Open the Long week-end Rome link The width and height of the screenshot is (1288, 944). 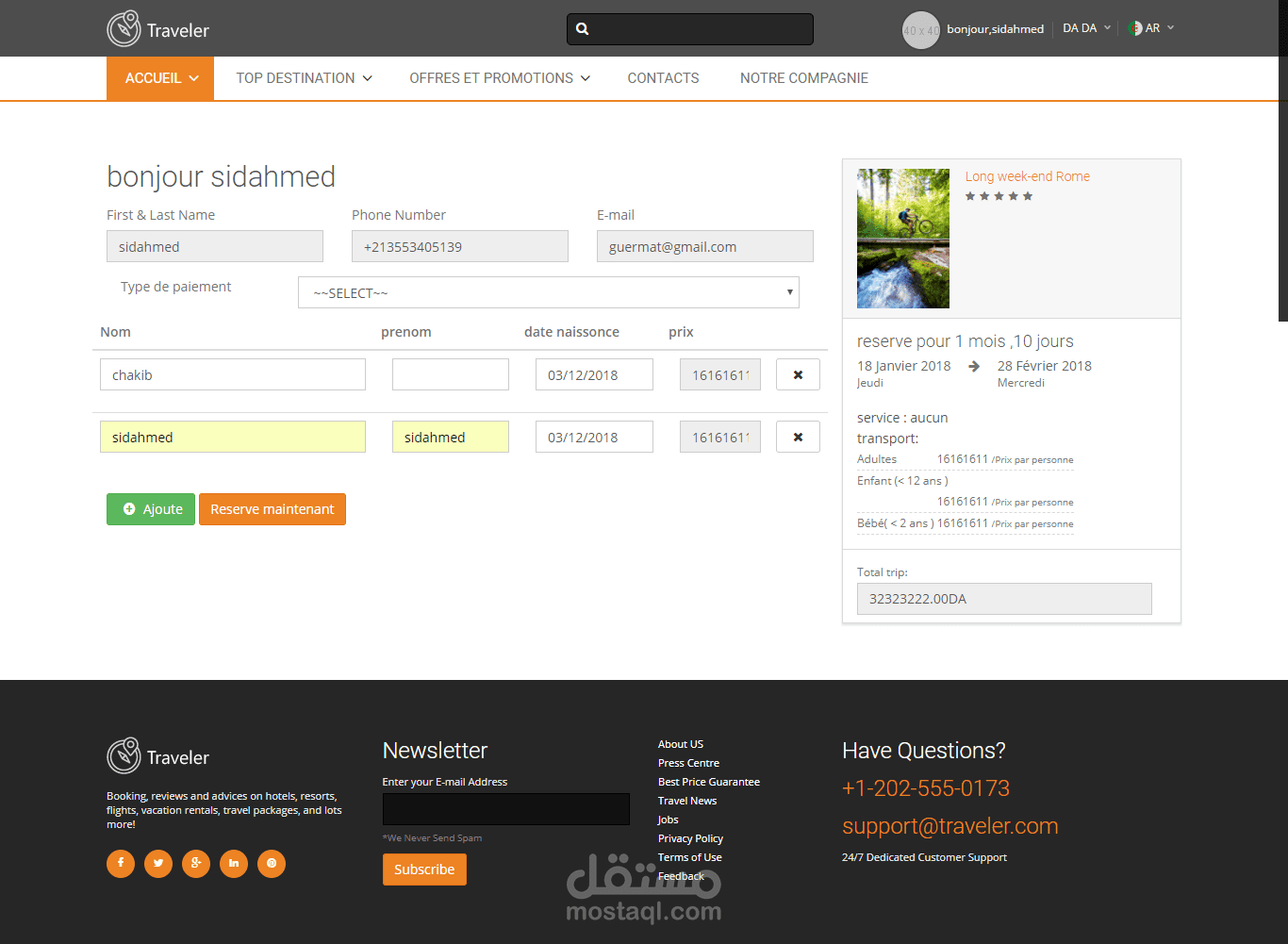coord(1027,176)
